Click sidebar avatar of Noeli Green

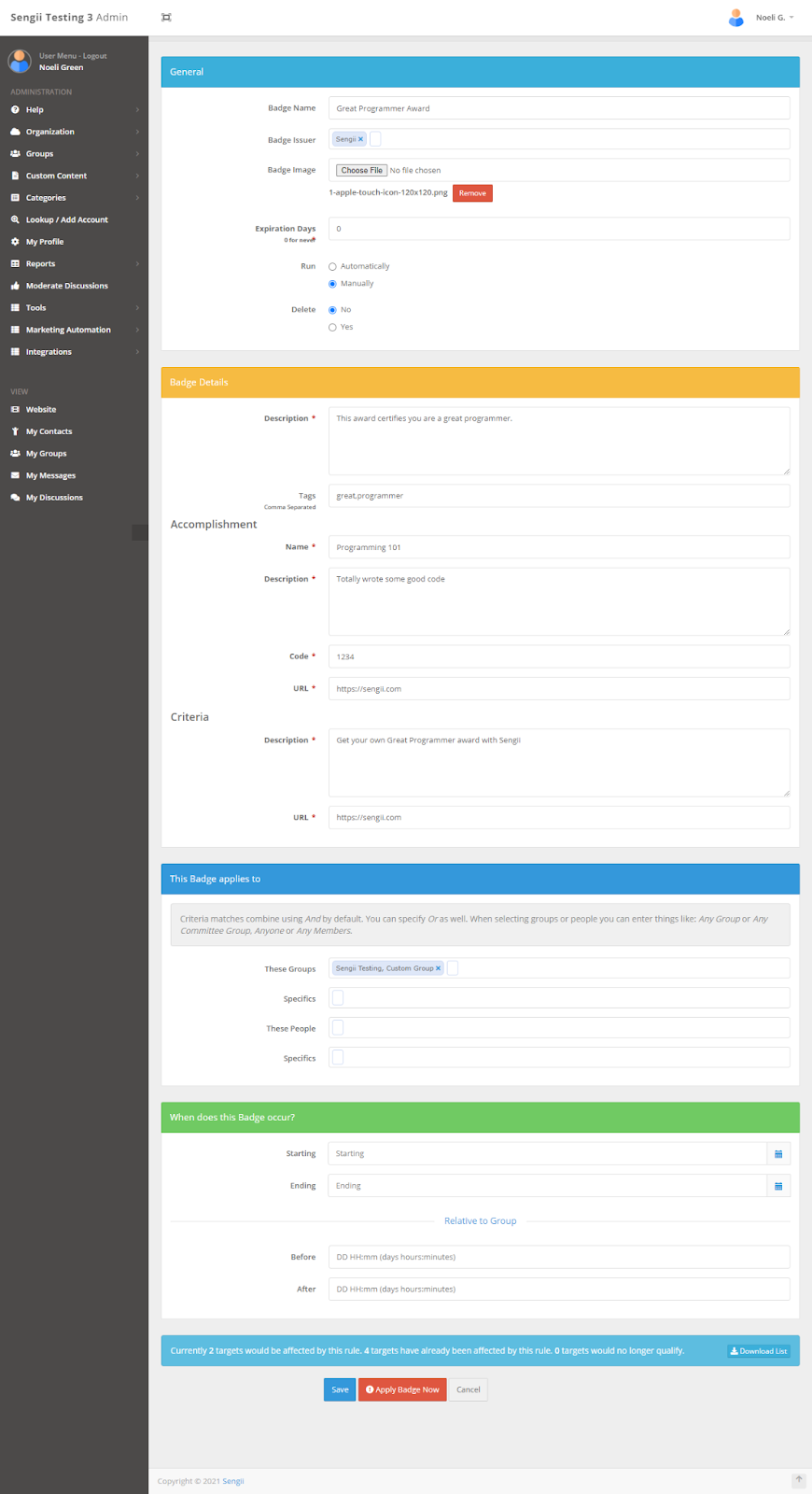(20, 61)
